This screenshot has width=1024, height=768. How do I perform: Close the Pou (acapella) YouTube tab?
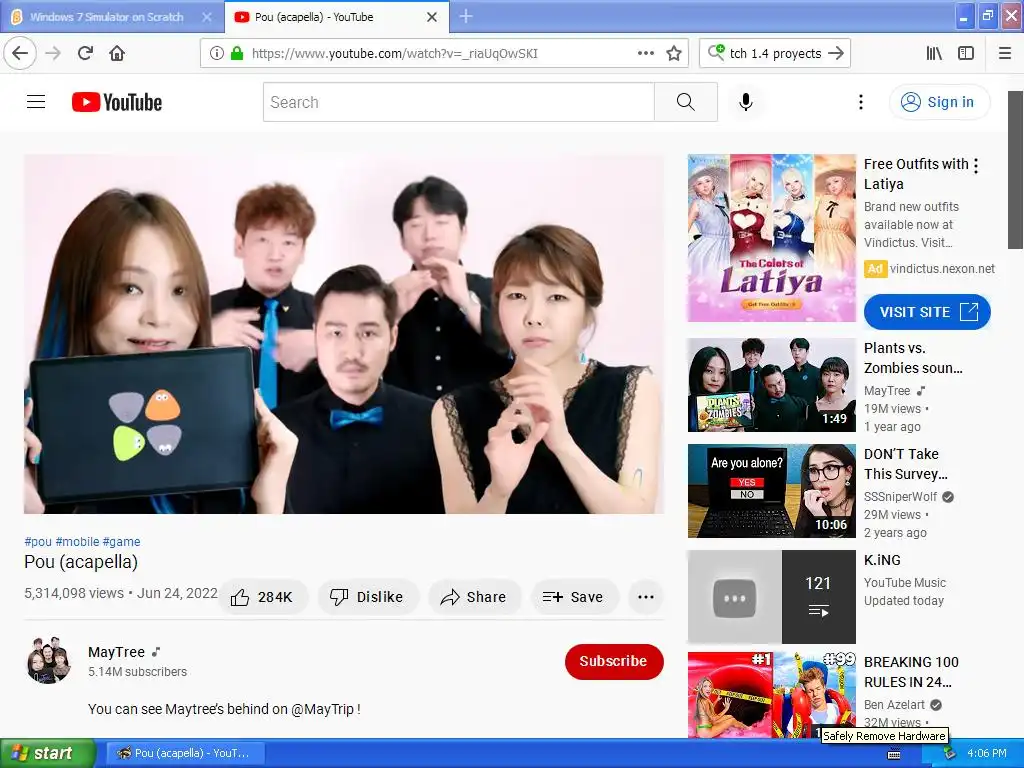432,17
